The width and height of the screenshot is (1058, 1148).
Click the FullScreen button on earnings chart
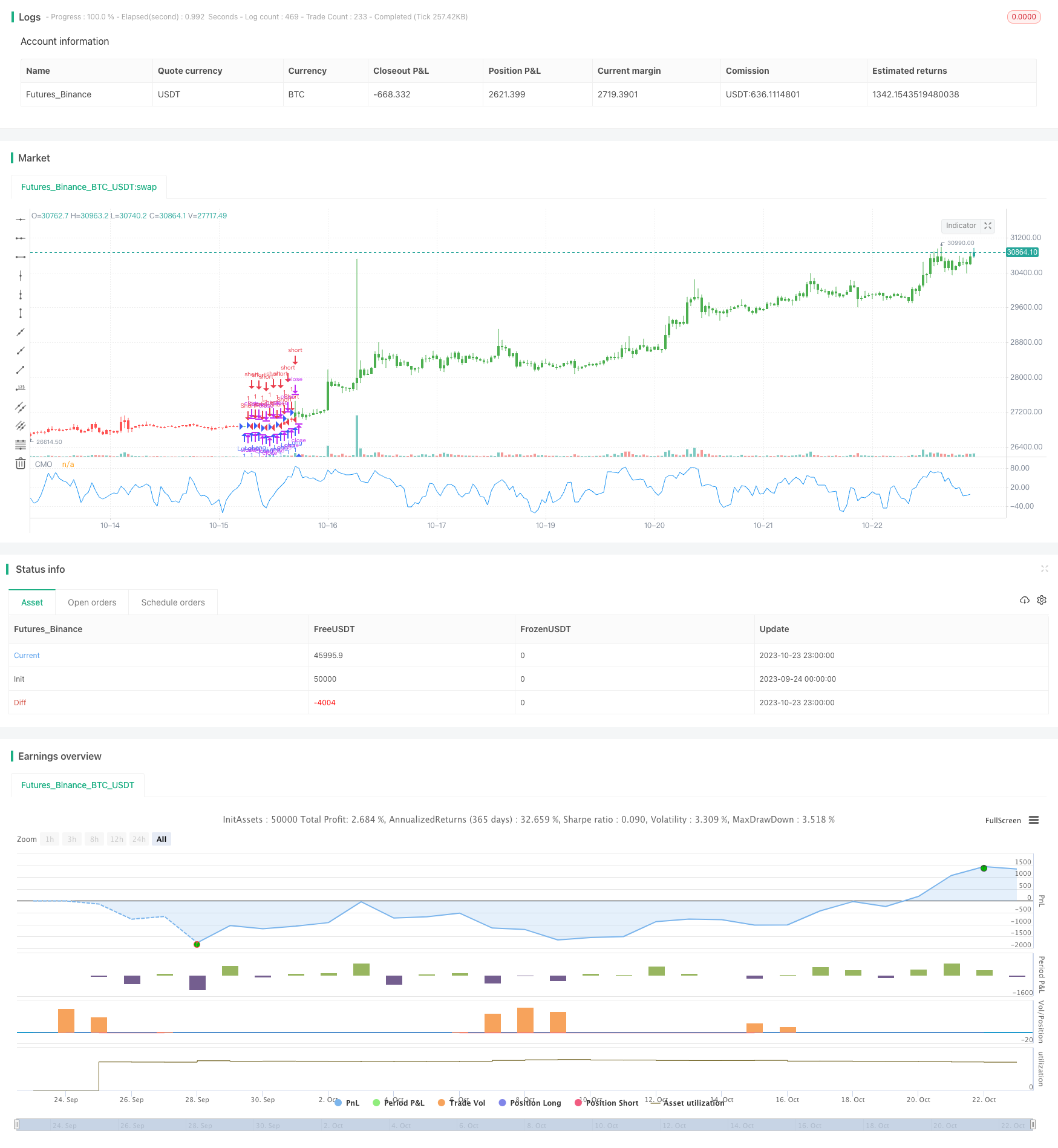(1002, 820)
